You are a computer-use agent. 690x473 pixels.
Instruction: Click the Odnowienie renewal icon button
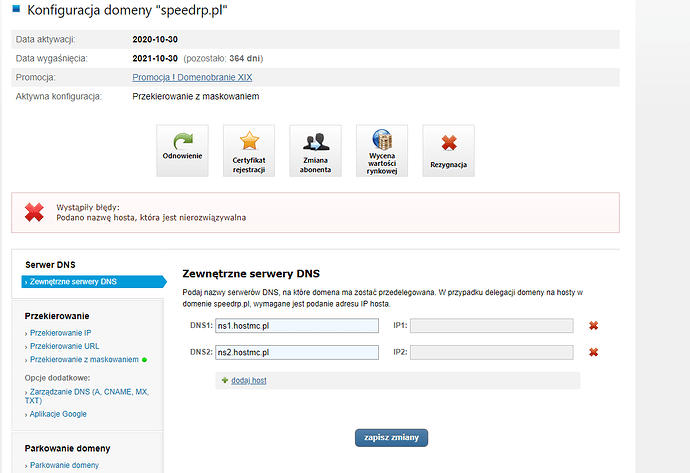pyautogui.click(x=182, y=150)
